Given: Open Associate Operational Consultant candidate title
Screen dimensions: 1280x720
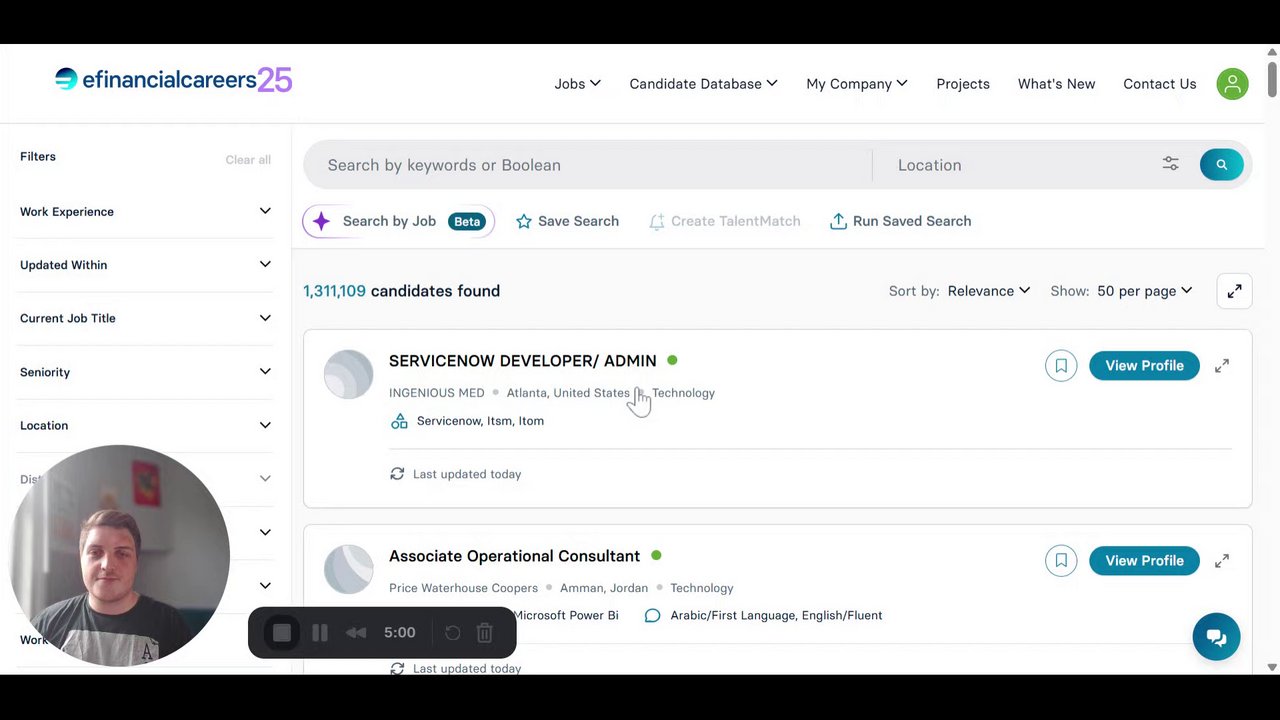Looking at the screenshot, I should point(514,556).
